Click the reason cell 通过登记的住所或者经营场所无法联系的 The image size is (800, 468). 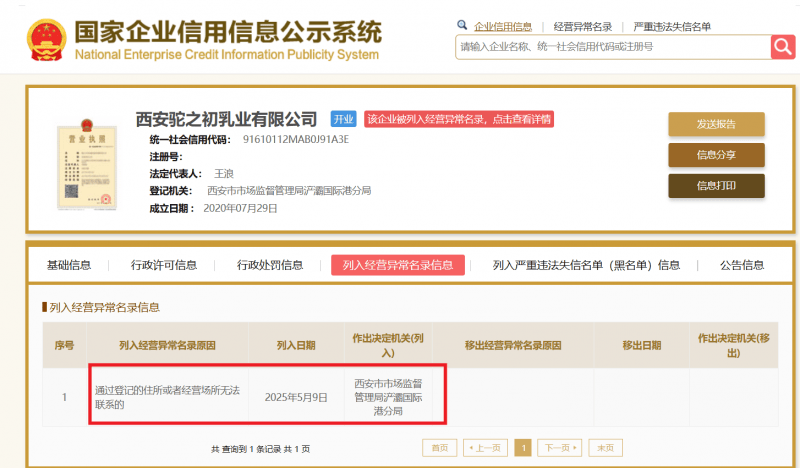tap(168, 397)
